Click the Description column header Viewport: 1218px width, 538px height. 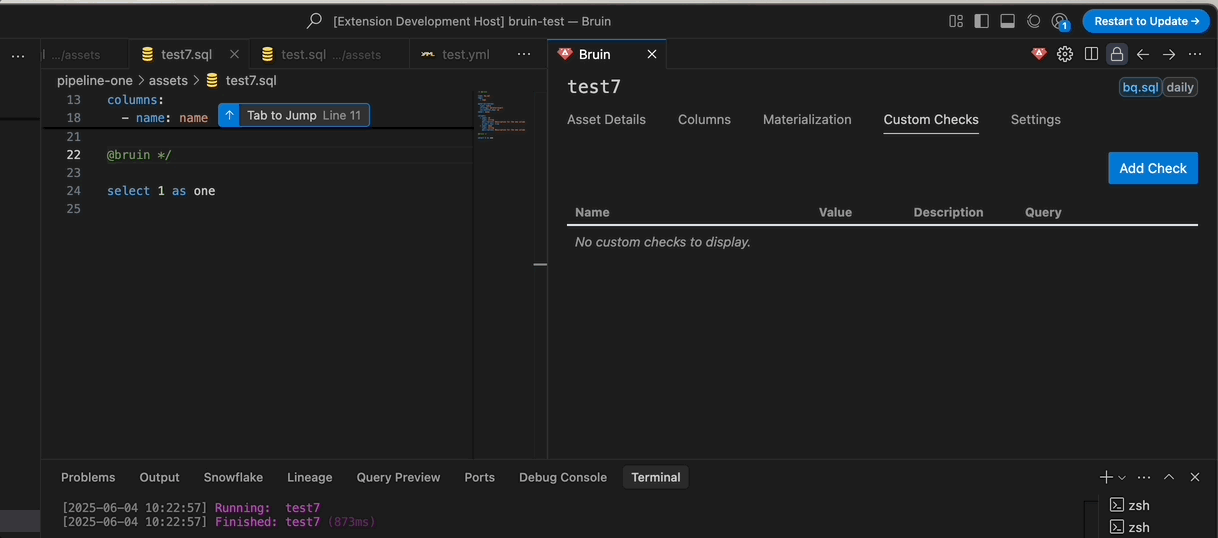pyautogui.click(x=948, y=212)
